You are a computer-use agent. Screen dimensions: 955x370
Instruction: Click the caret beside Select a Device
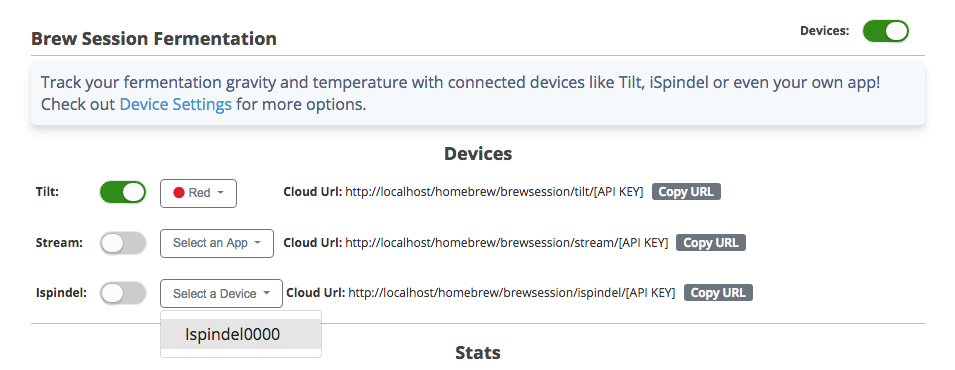click(267, 293)
